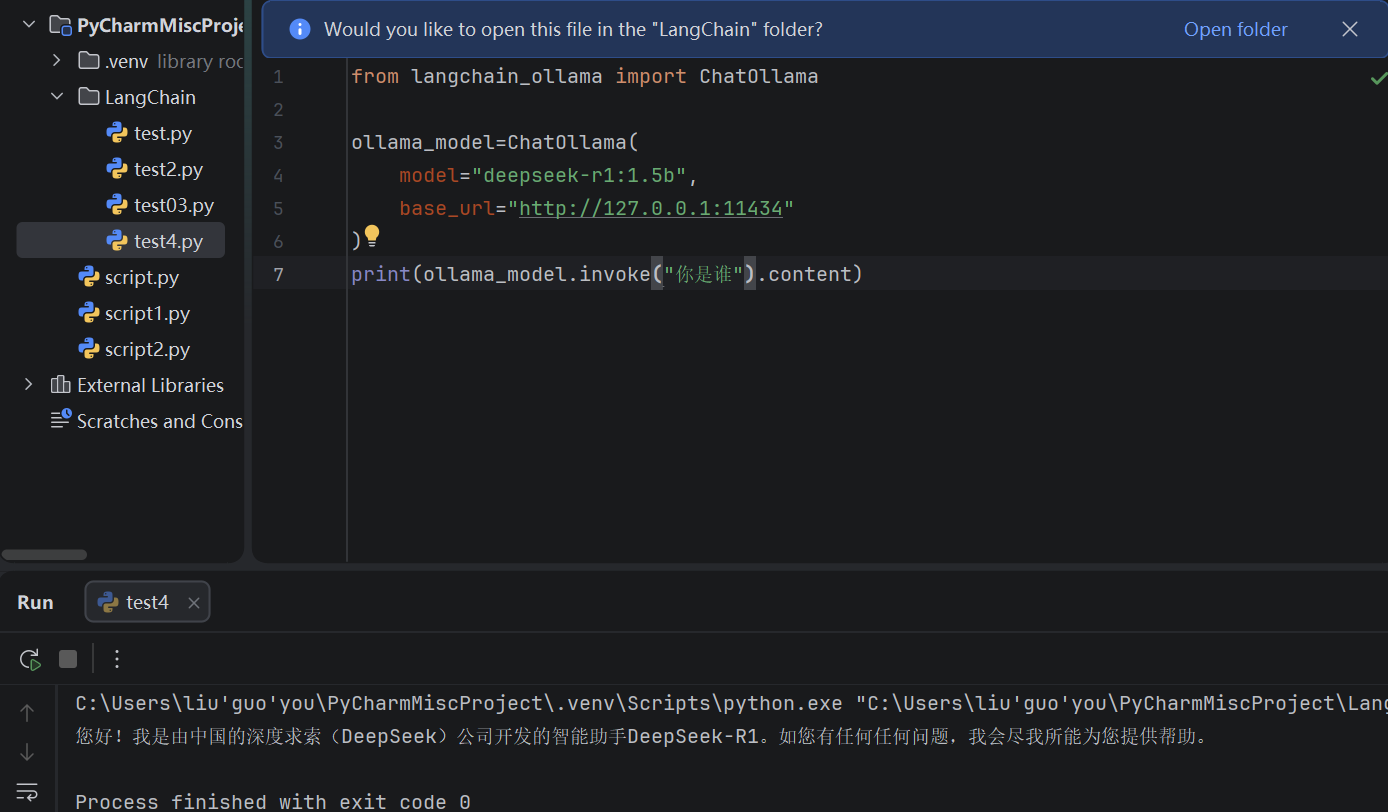
Task: Click the langchain_ollama module name on line 1
Action: point(507,76)
